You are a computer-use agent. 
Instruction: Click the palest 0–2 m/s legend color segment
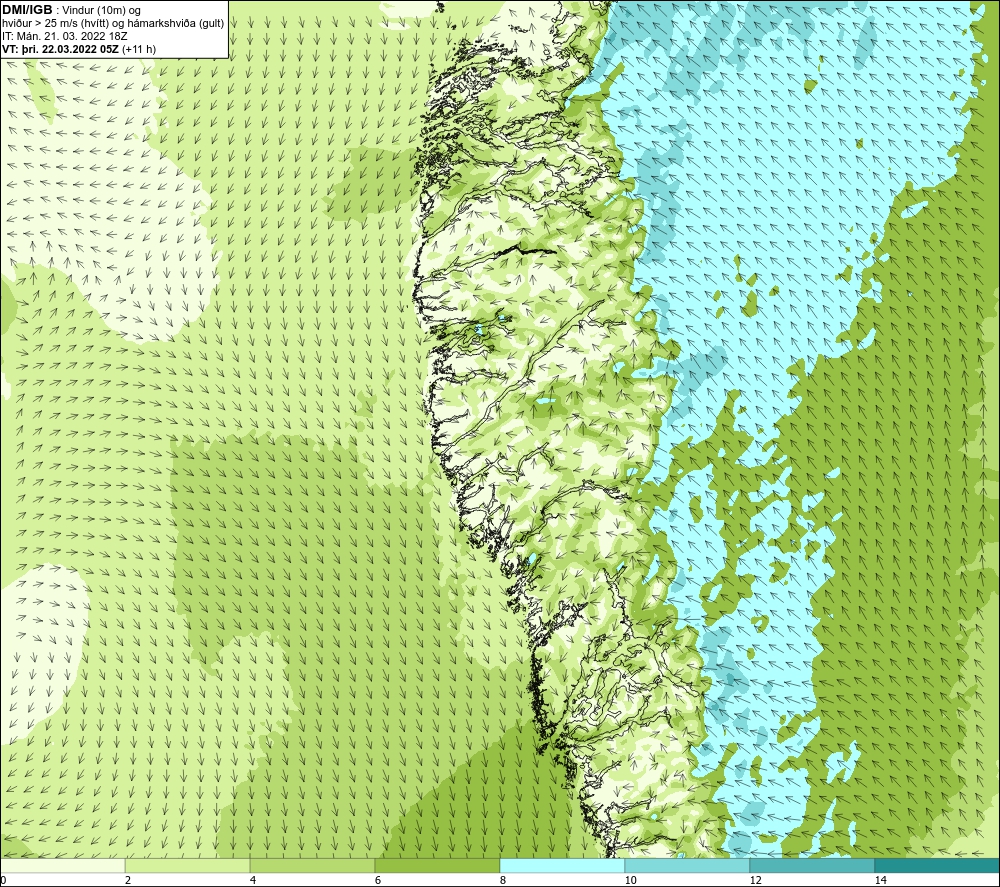62,865
